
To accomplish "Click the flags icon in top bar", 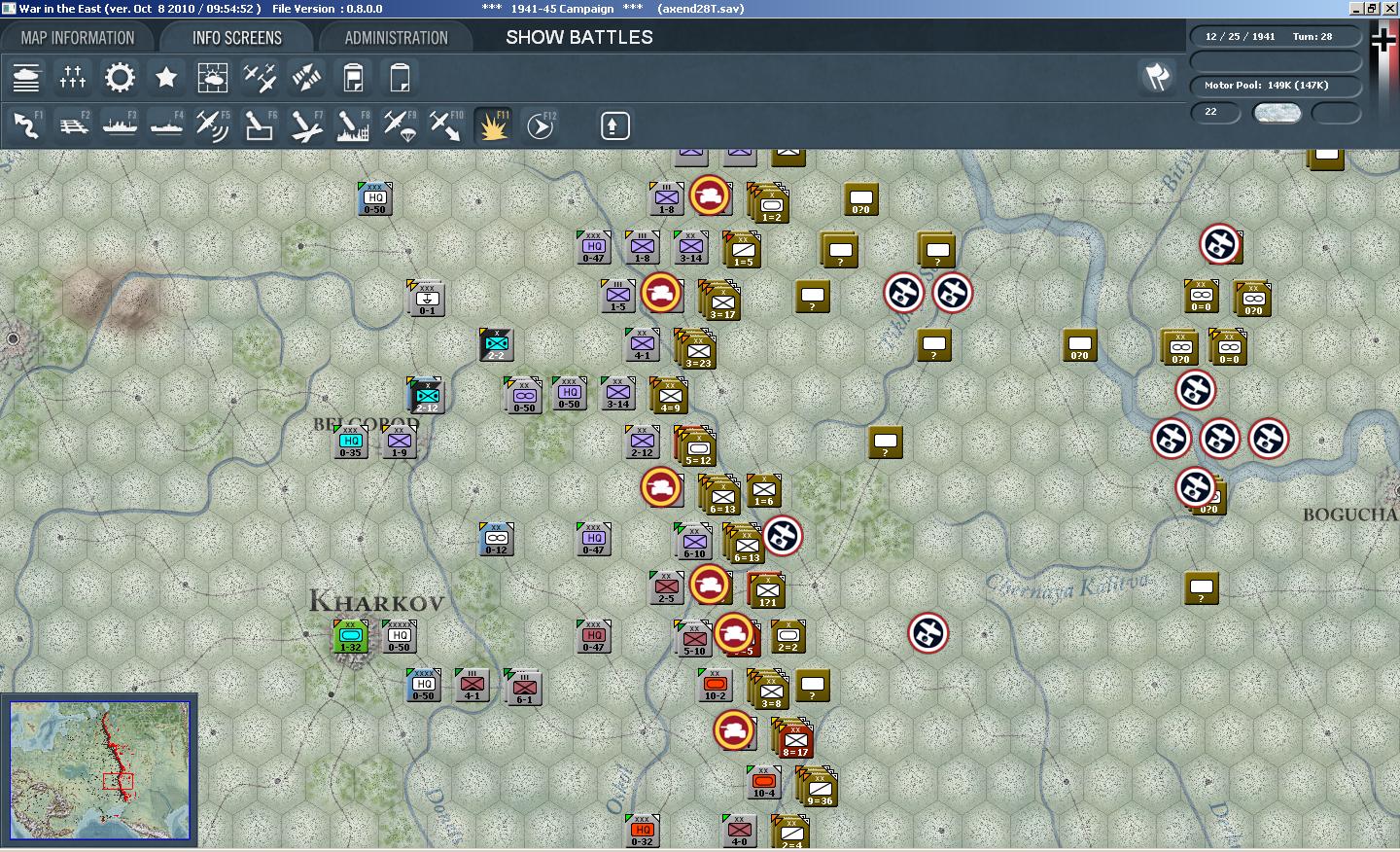I will tap(1157, 77).
